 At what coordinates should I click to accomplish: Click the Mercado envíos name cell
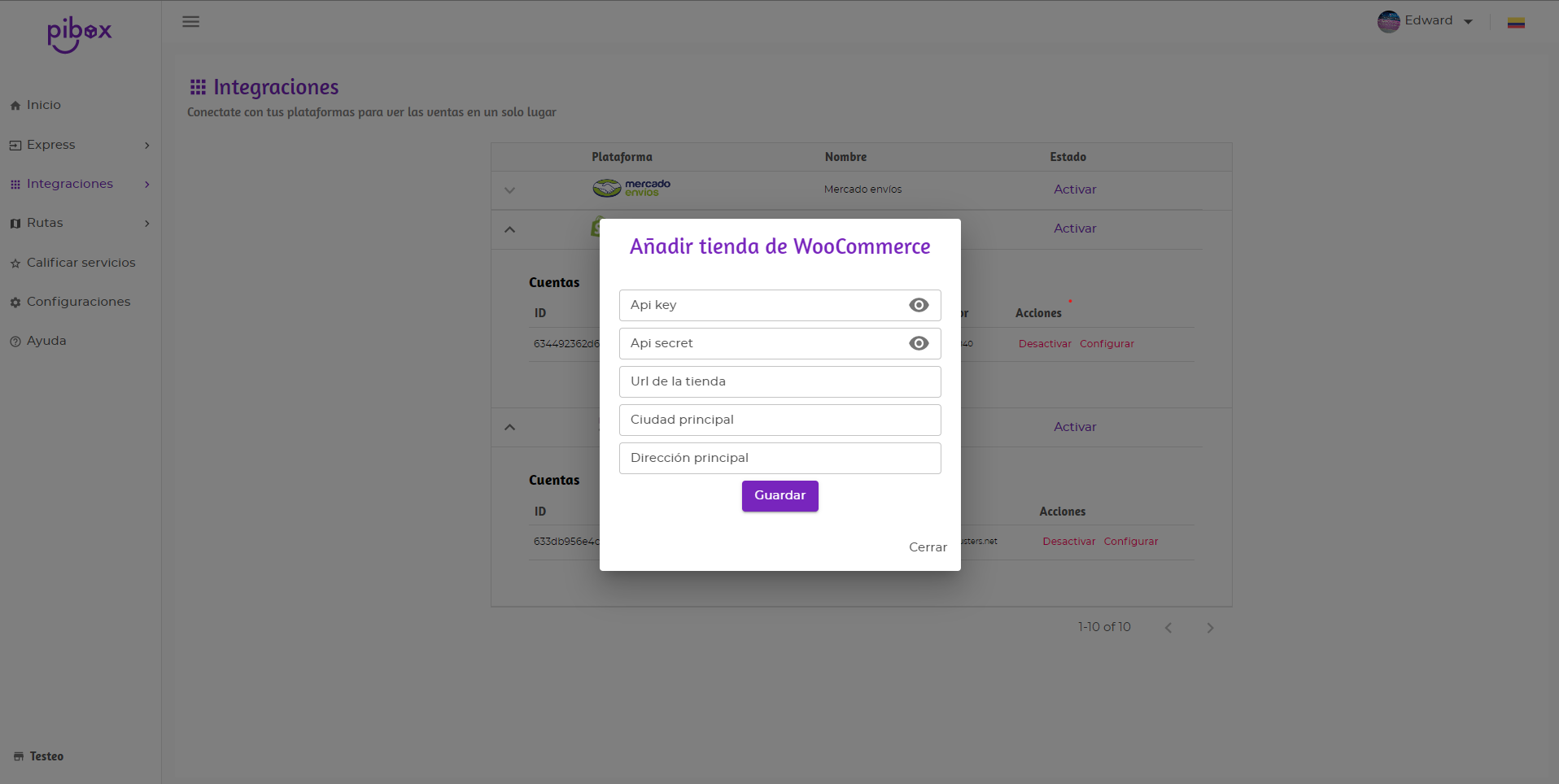coord(862,189)
